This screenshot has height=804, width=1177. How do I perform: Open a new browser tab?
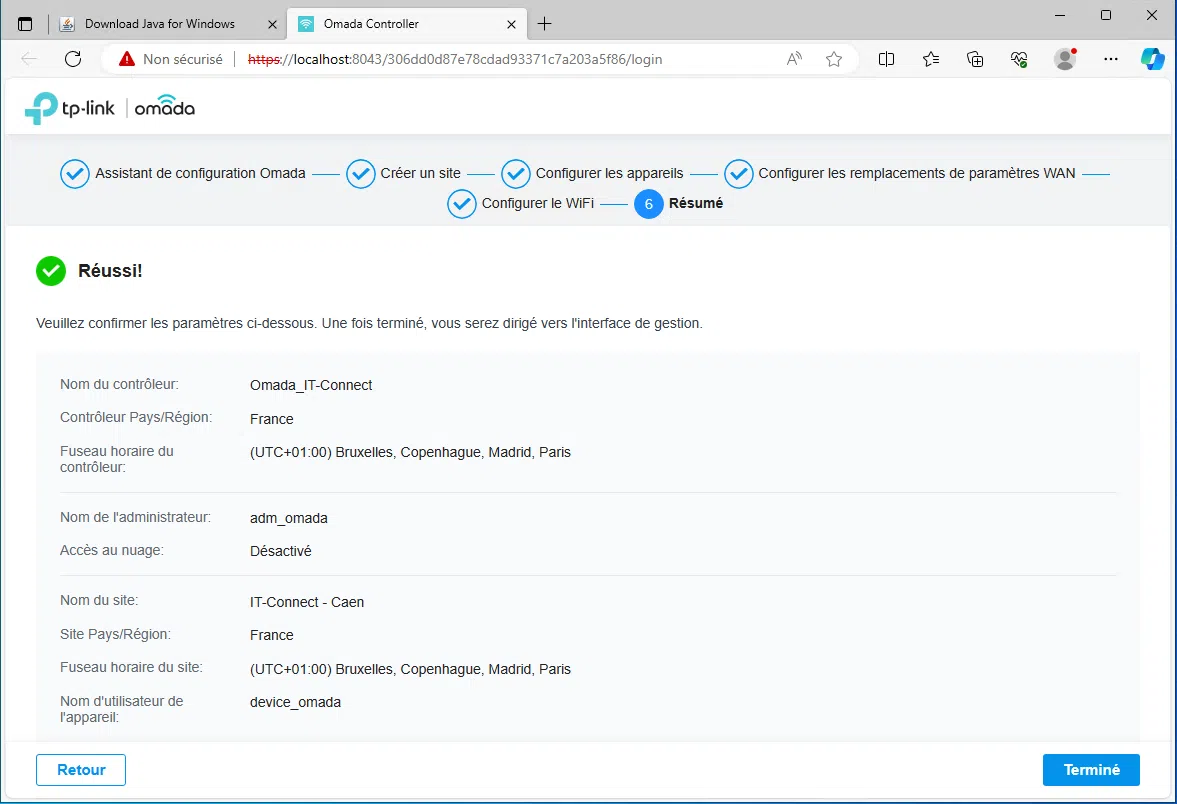pyautogui.click(x=545, y=24)
